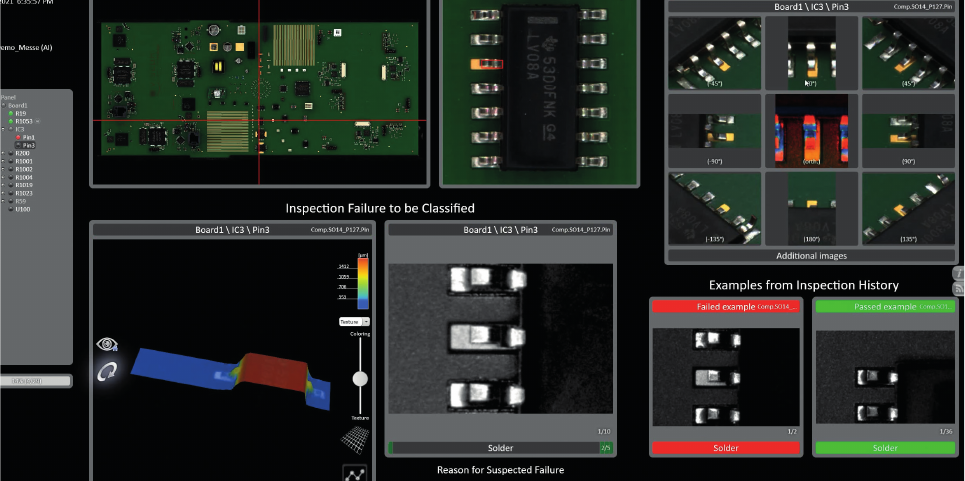Viewport: 965px width, 481px height.
Task: Select Pin1 under IC3
Action: point(28,137)
